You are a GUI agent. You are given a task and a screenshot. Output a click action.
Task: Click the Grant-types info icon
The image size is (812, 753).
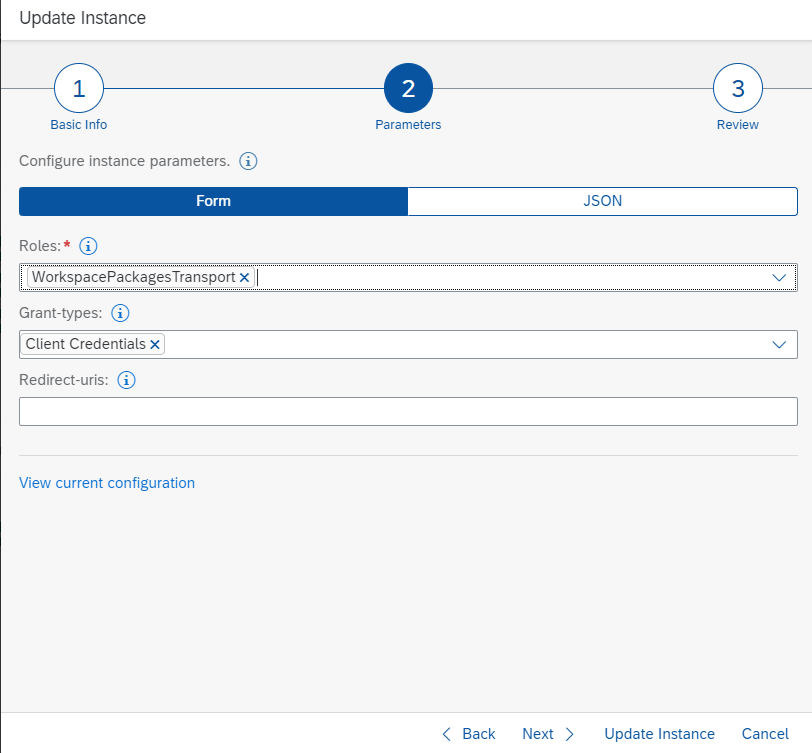click(121, 313)
